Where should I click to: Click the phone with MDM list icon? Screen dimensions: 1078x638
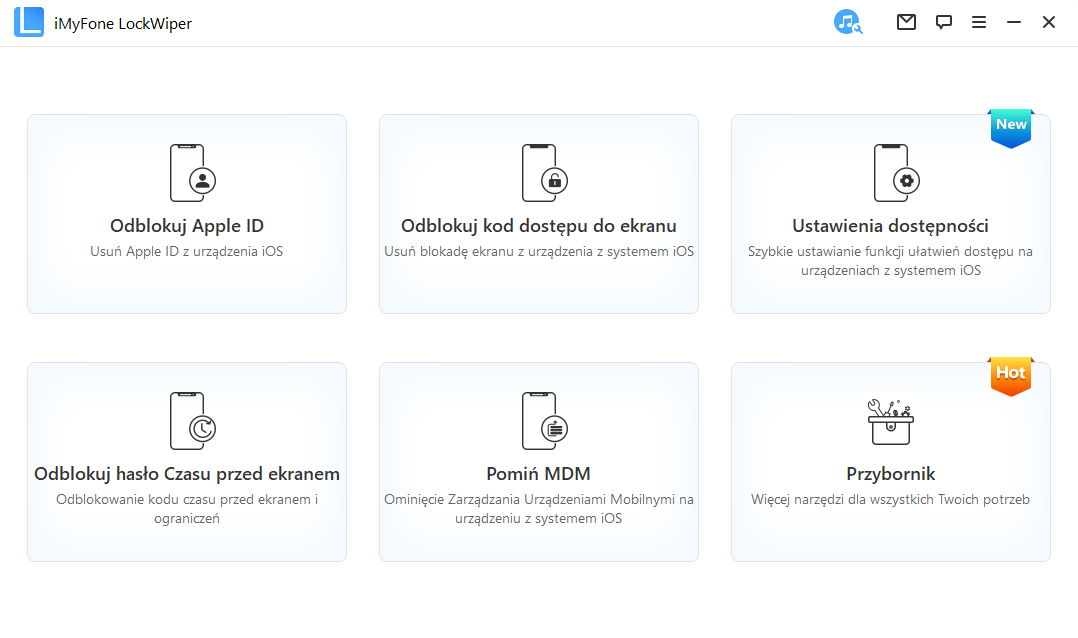click(544, 421)
